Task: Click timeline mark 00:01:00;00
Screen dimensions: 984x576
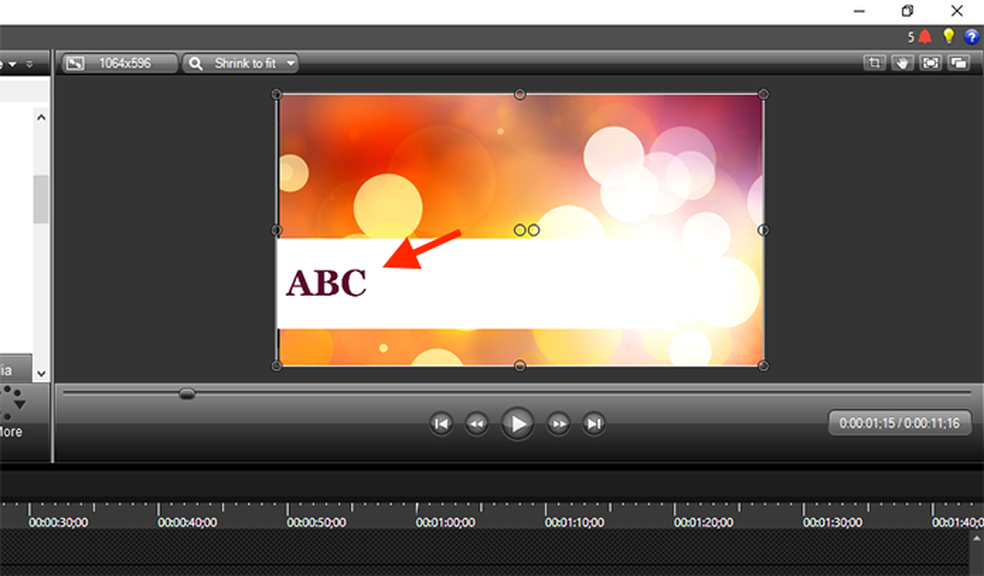Action: click(x=445, y=522)
